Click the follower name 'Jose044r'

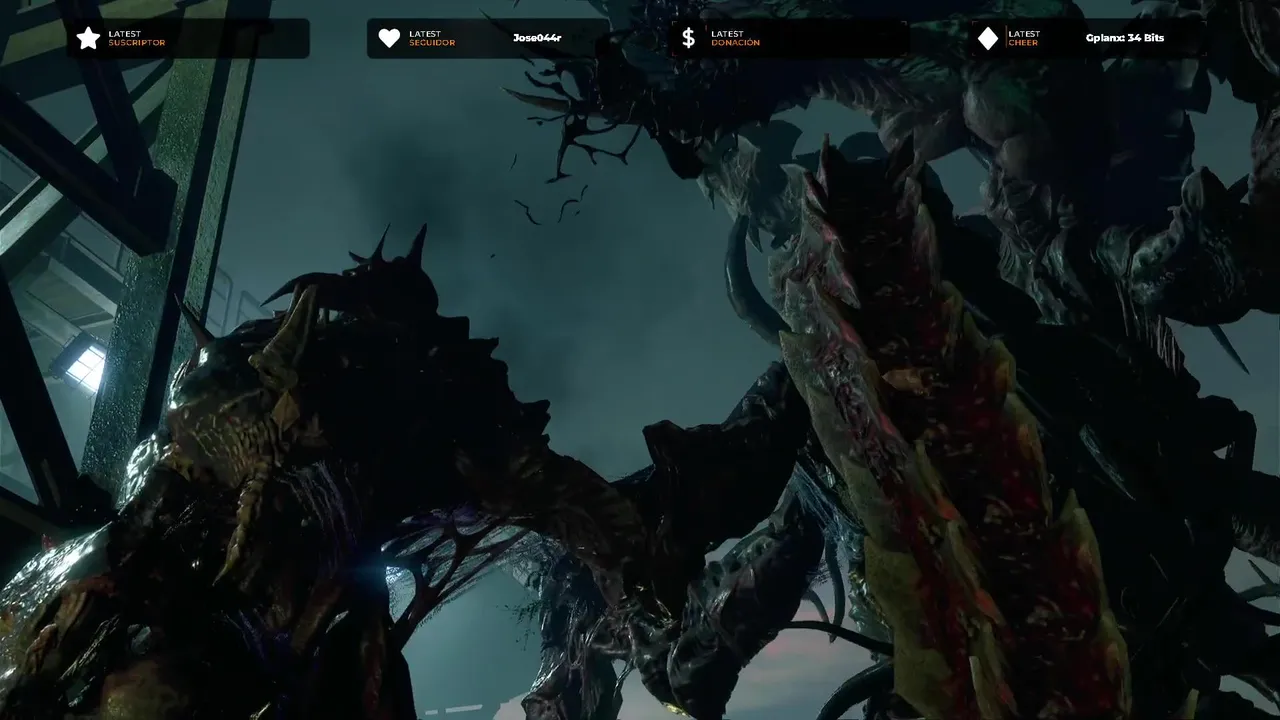(x=537, y=38)
